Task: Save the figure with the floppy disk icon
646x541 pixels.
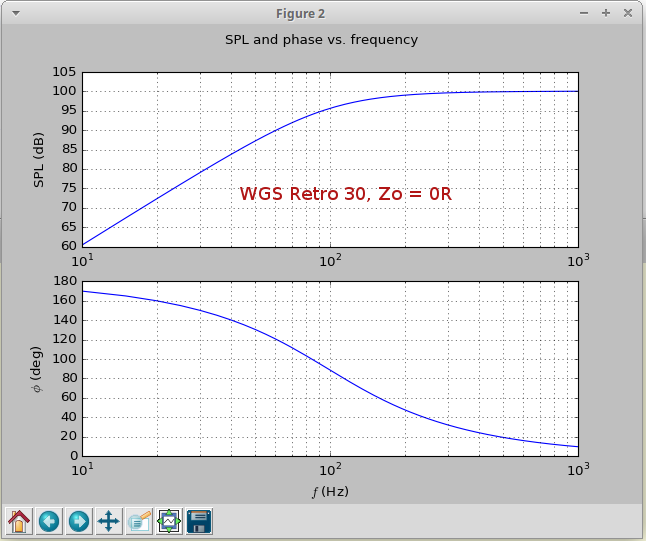Action: point(199,521)
